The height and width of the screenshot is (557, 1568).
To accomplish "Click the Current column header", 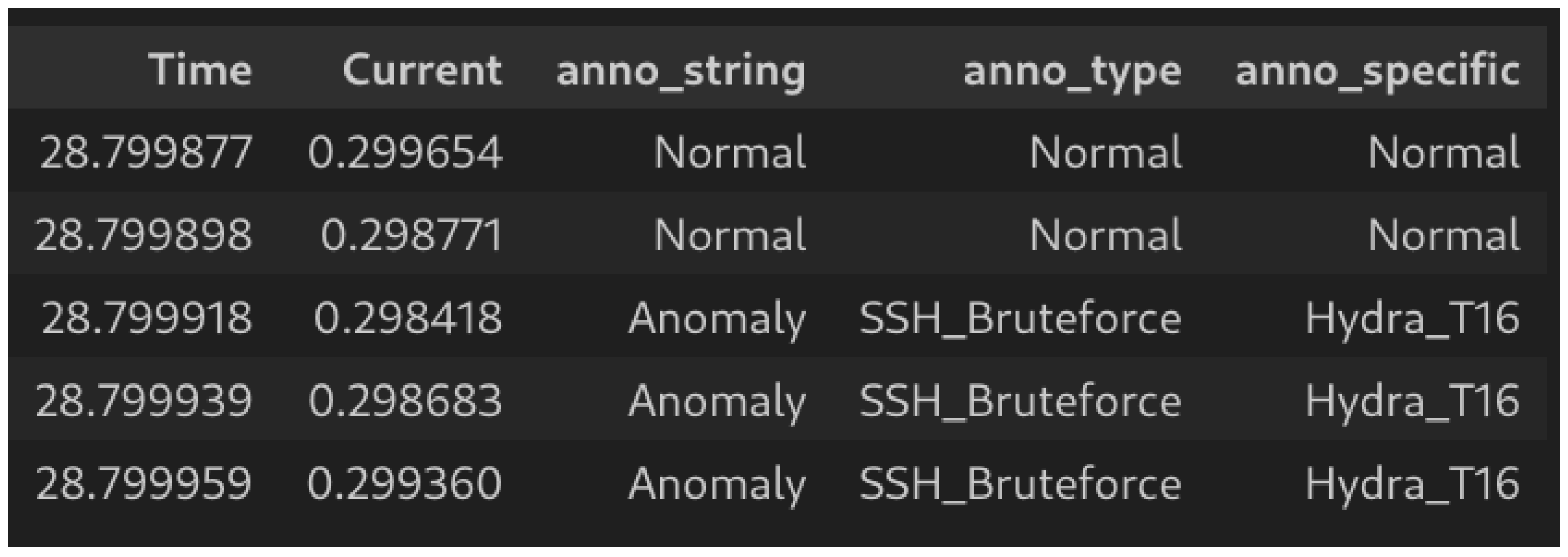I will click(422, 70).
